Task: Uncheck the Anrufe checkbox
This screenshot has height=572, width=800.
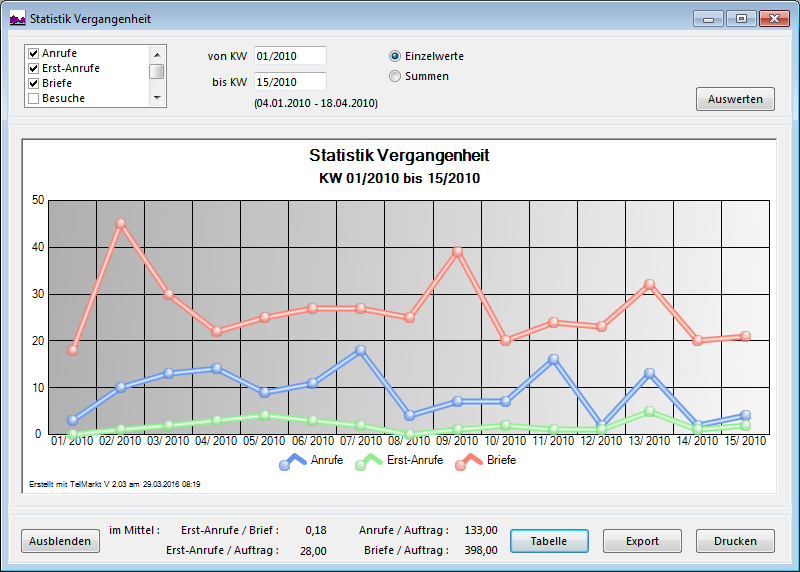Action: pos(34,53)
